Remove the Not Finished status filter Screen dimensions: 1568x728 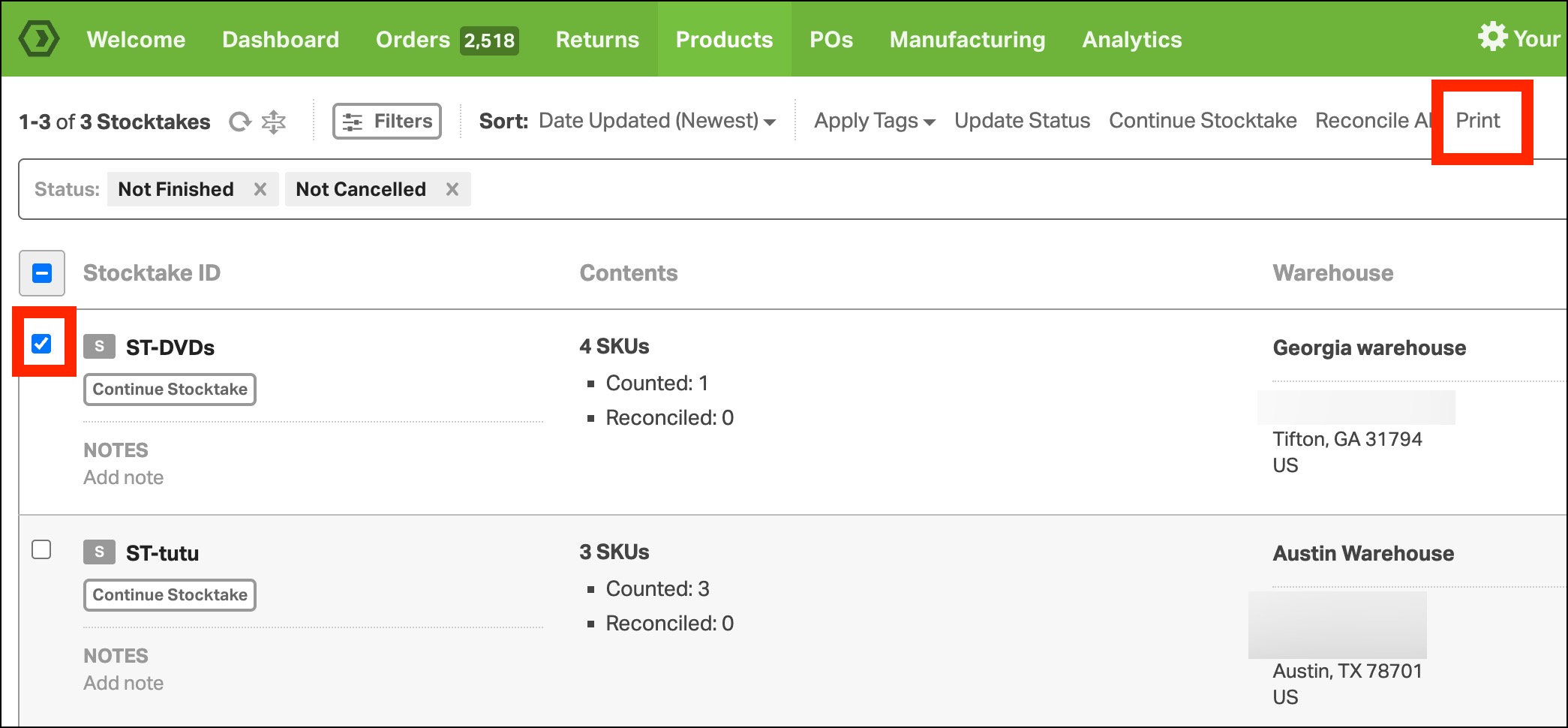pos(260,189)
